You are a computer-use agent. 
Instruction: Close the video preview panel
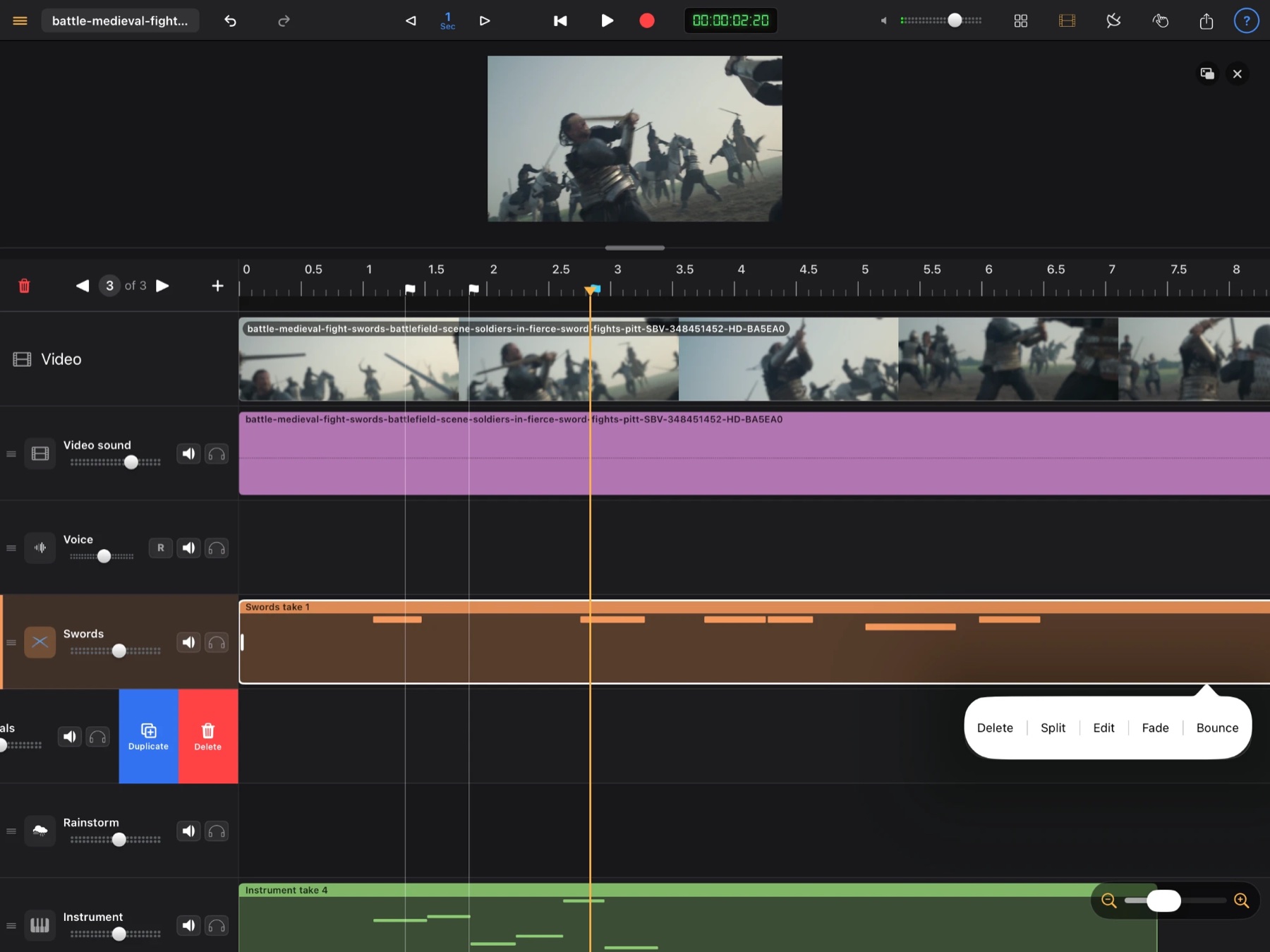(x=1237, y=73)
